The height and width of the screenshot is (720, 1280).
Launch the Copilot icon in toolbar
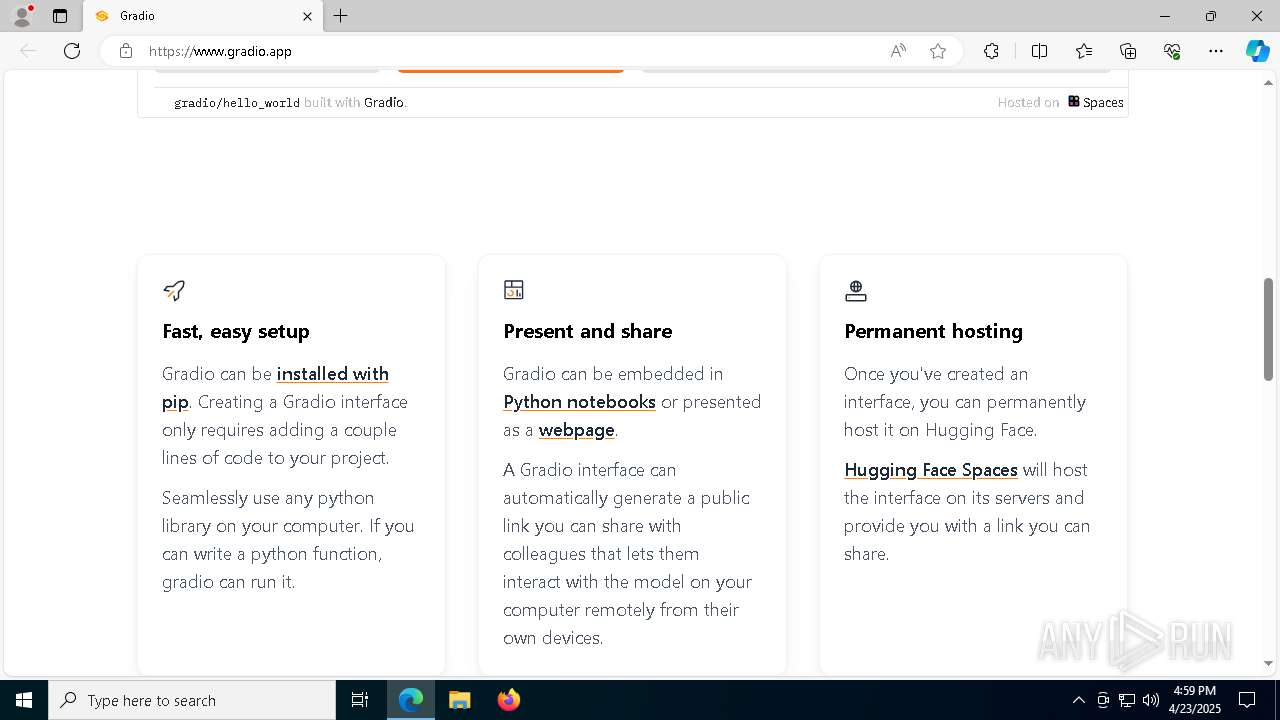point(1257,51)
